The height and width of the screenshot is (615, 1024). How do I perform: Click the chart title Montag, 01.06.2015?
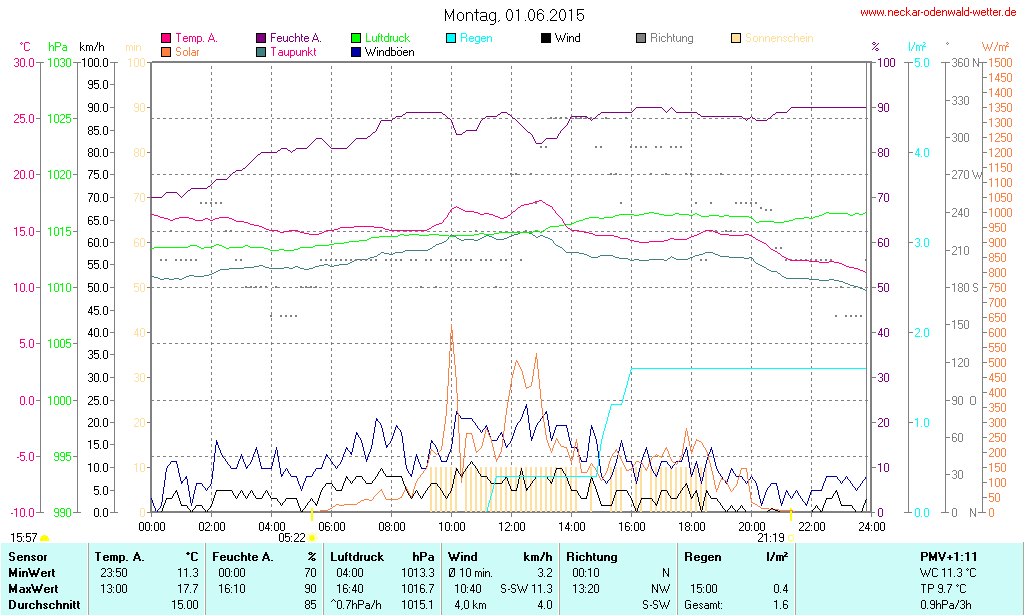pyautogui.click(x=514, y=15)
